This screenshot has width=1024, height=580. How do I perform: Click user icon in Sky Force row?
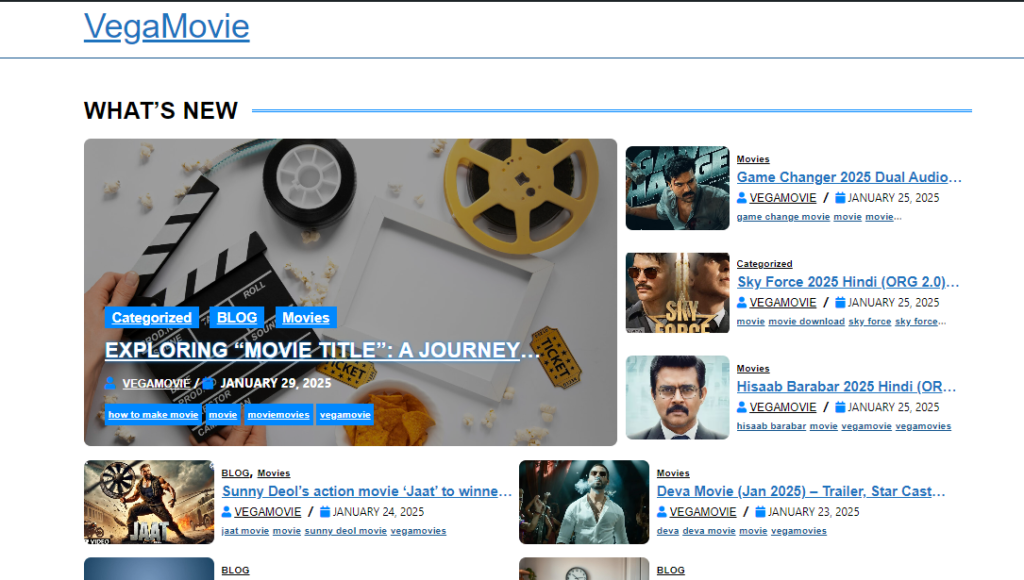pyautogui.click(x=742, y=302)
